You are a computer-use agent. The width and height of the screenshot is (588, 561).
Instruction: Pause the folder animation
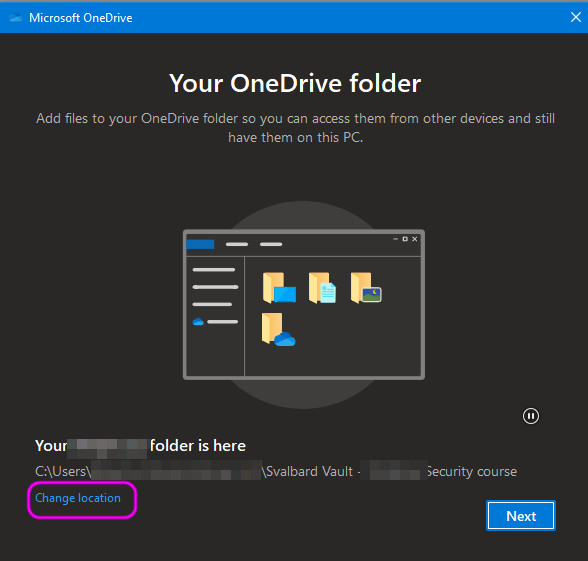point(531,416)
